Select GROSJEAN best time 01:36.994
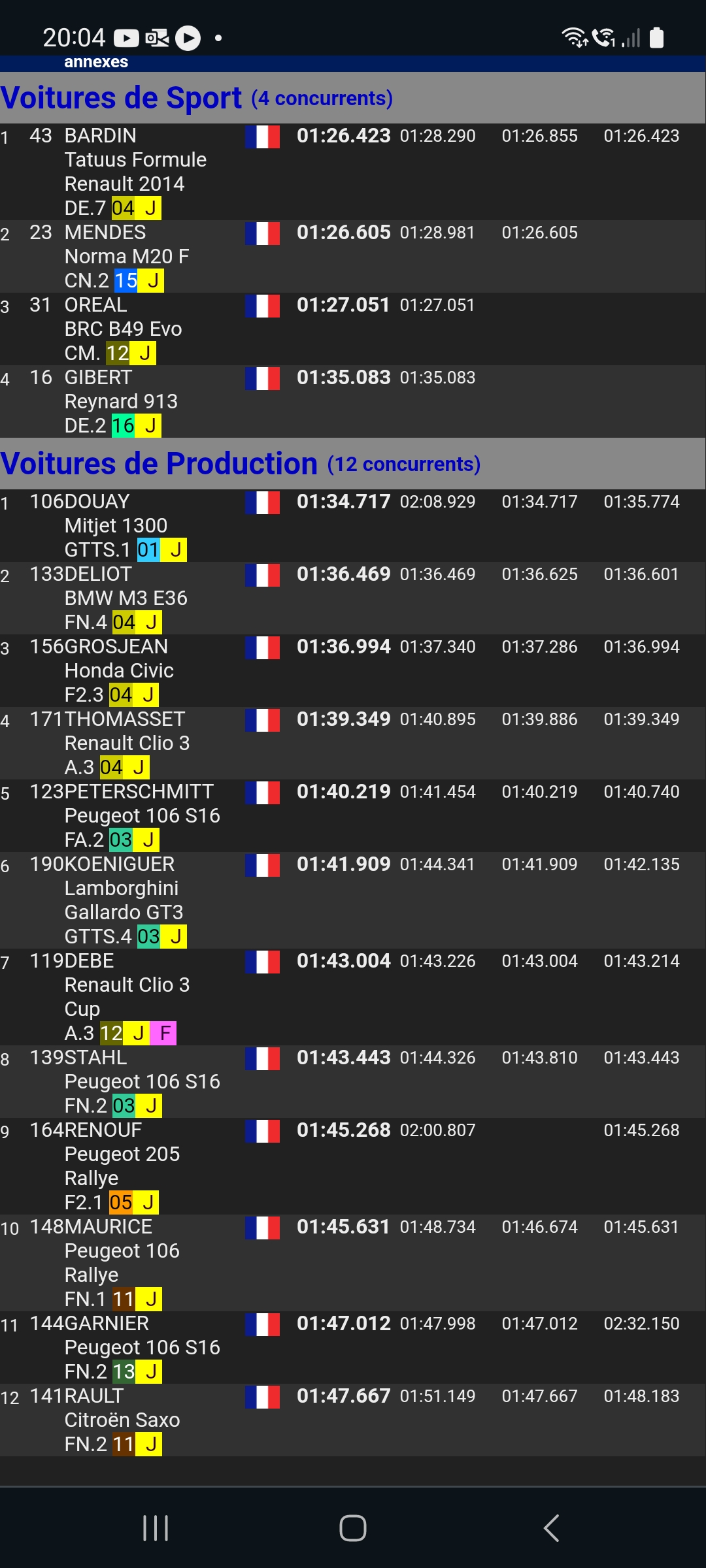 (x=344, y=646)
